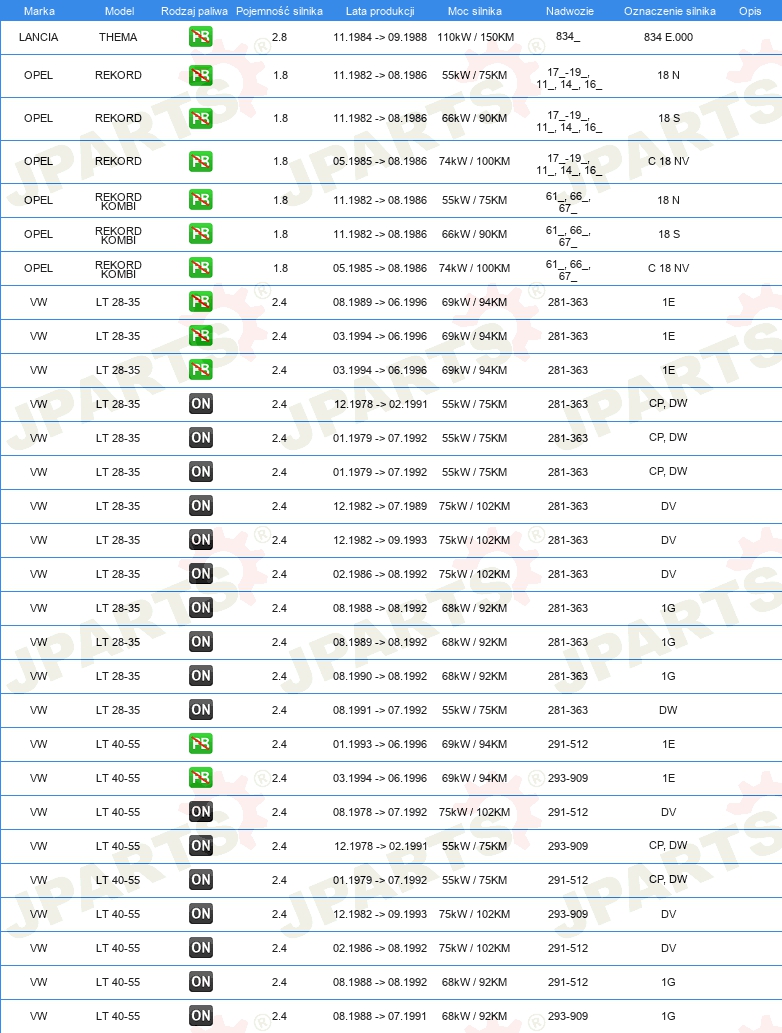Click diesel ON icon for LT 28-35 02.1986 -> 08.1992 row

[x=201, y=574]
